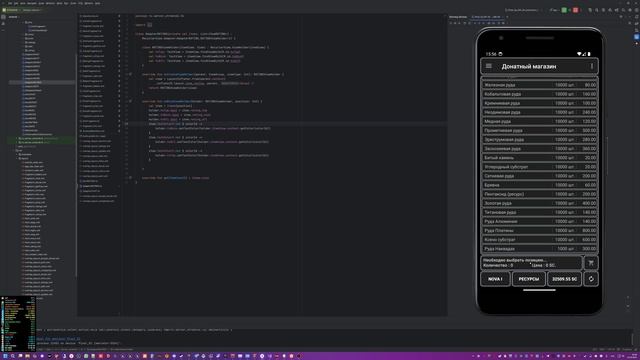Select the Бревна row

coord(540,185)
